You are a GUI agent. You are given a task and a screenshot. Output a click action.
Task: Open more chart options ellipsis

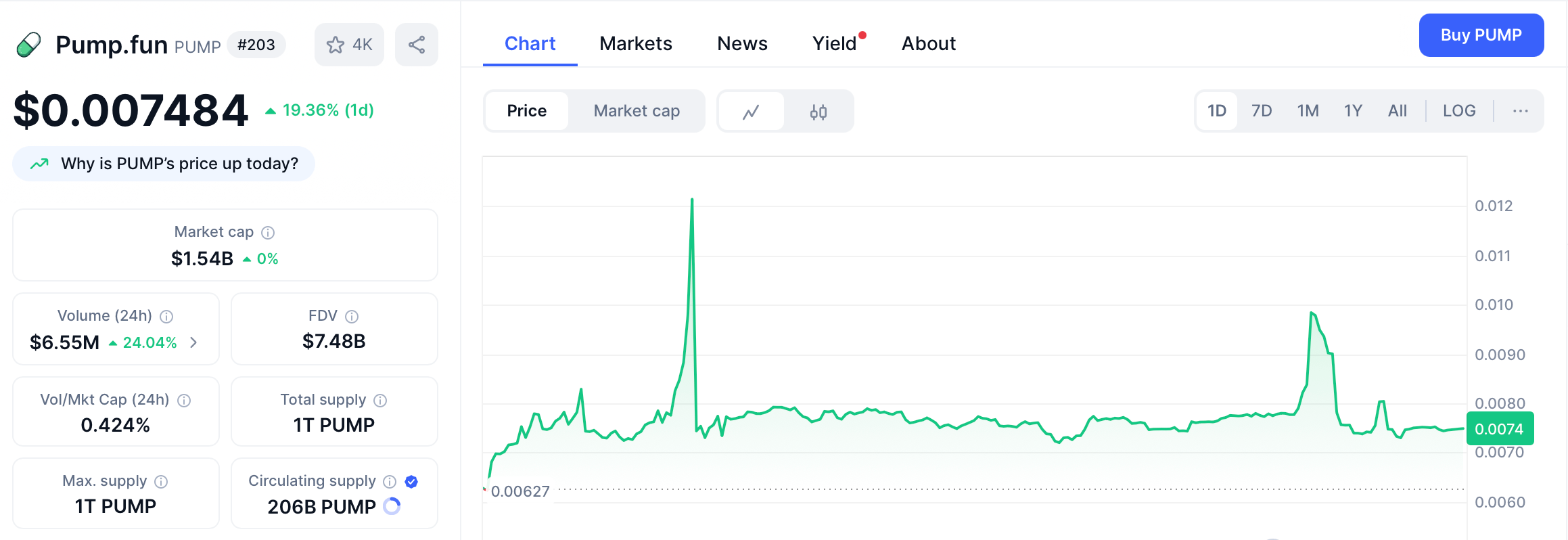pyautogui.click(x=1521, y=111)
